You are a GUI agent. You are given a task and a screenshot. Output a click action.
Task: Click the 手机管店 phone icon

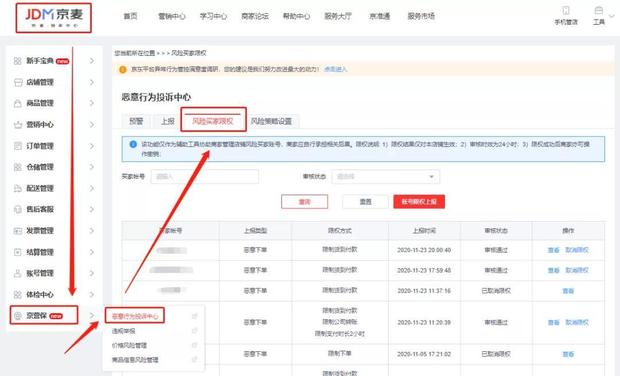coord(566,10)
